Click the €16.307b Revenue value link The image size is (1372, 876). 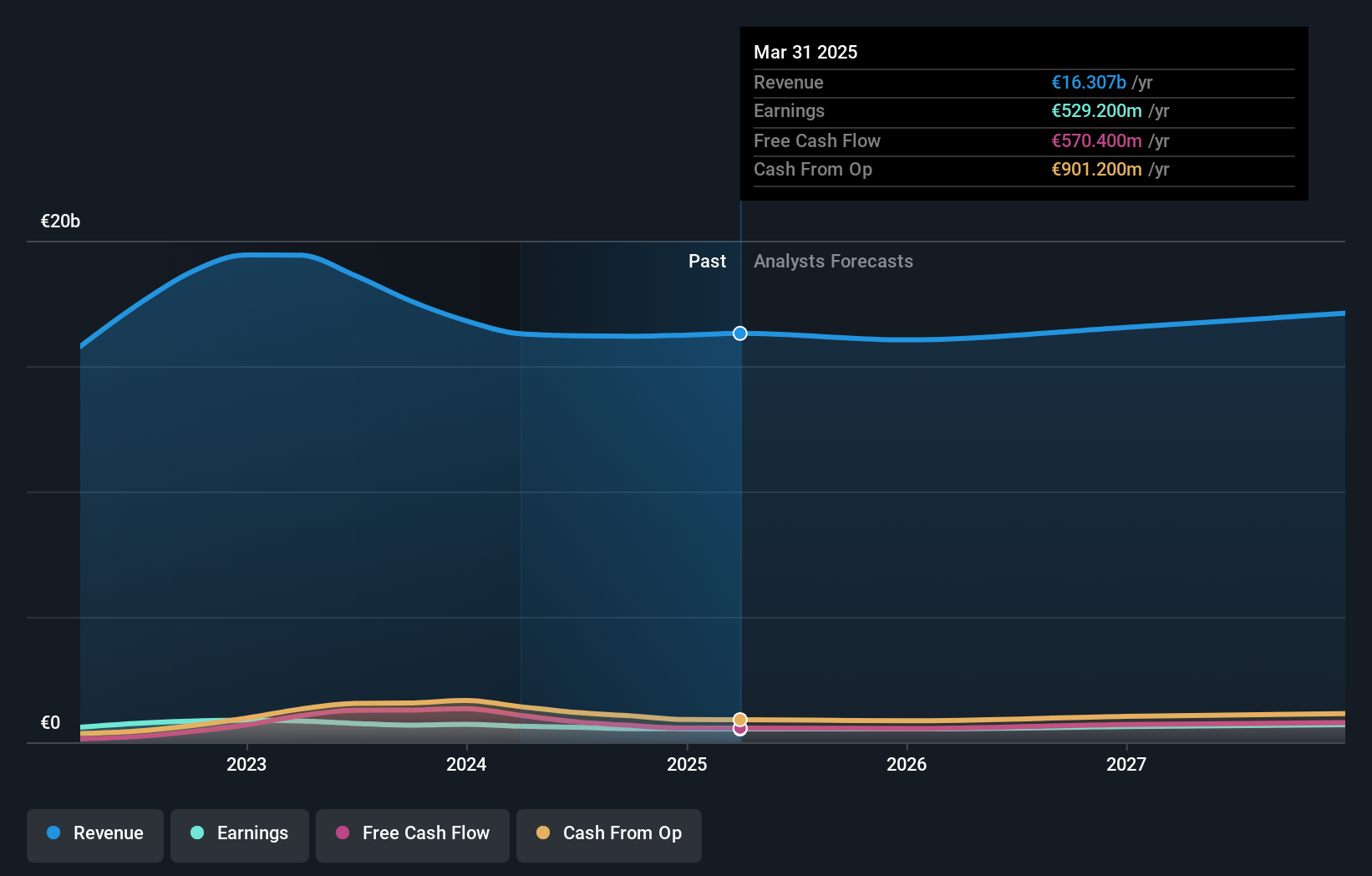point(1088,83)
